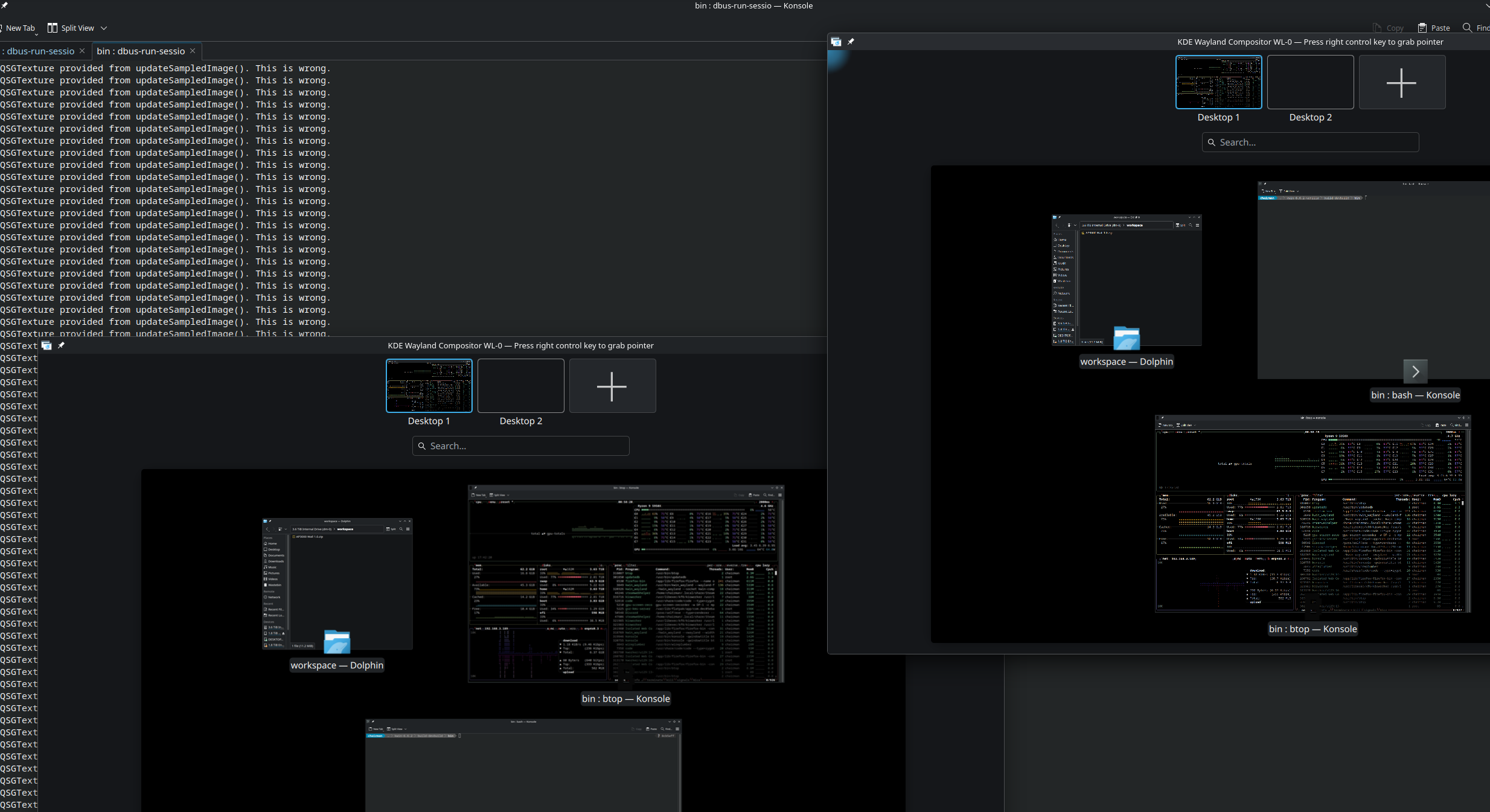This screenshot has width=1490, height=812.
Task: Expand the Split View dropdown arrow
Action: (104, 28)
